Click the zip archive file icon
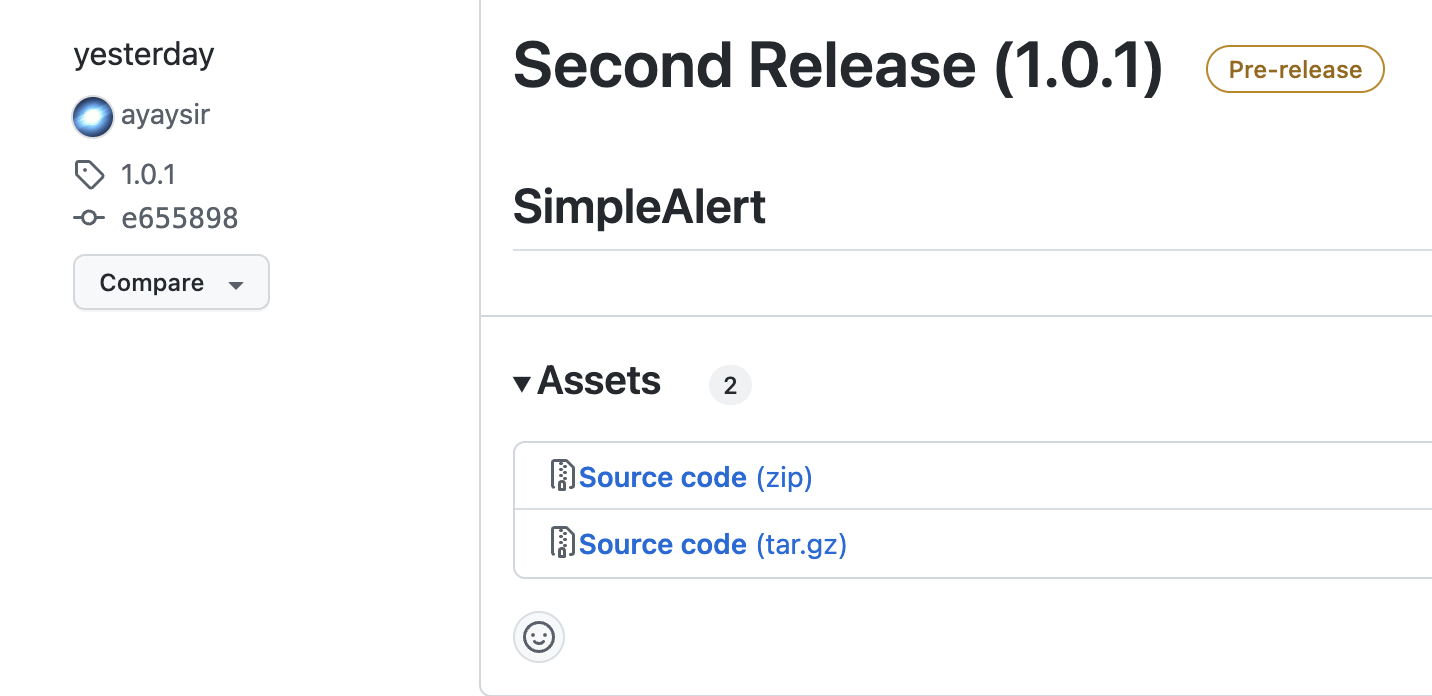 tap(563, 475)
